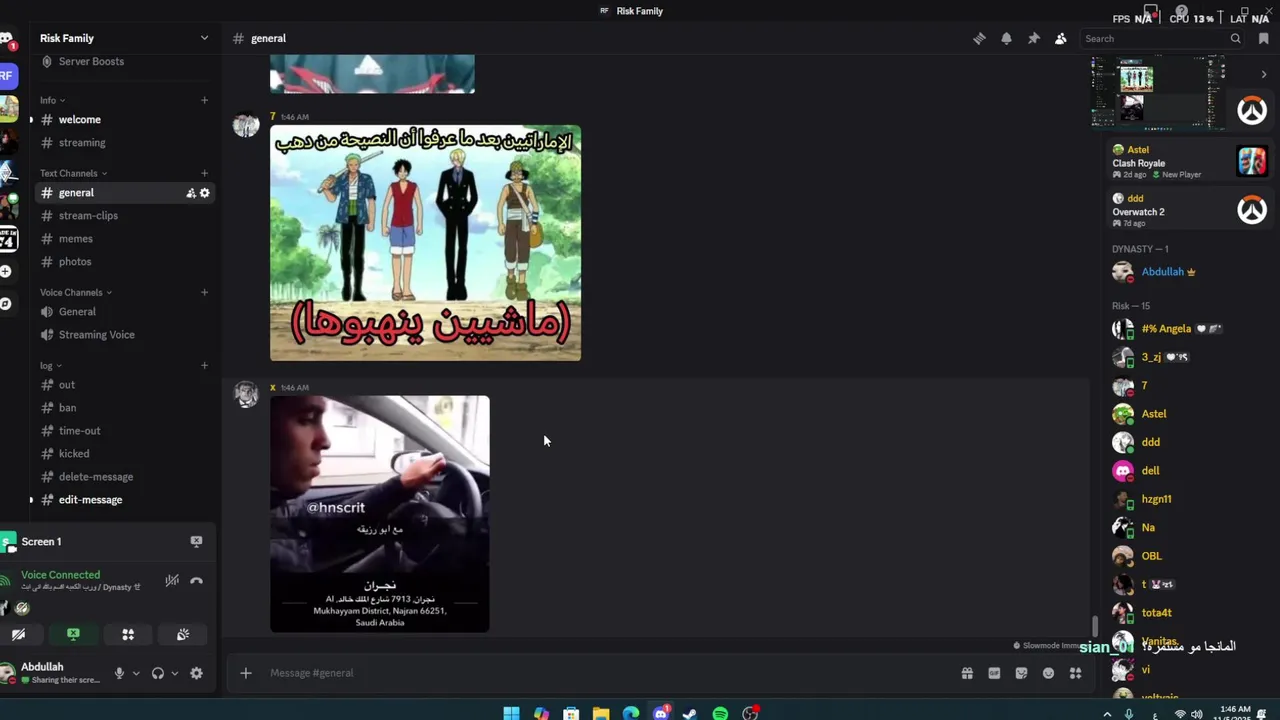Open ddd's Overwatch 2 activity card
This screenshot has height=720, width=1280.
pyautogui.click(x=1189, y=210)
